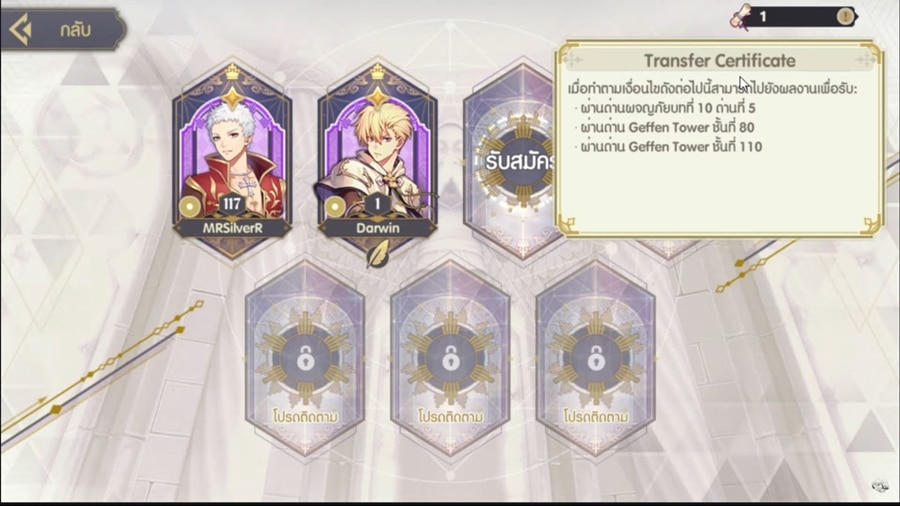900x506 pixels.
Task: Go back with the กลับ button
Action: [62, 29]
